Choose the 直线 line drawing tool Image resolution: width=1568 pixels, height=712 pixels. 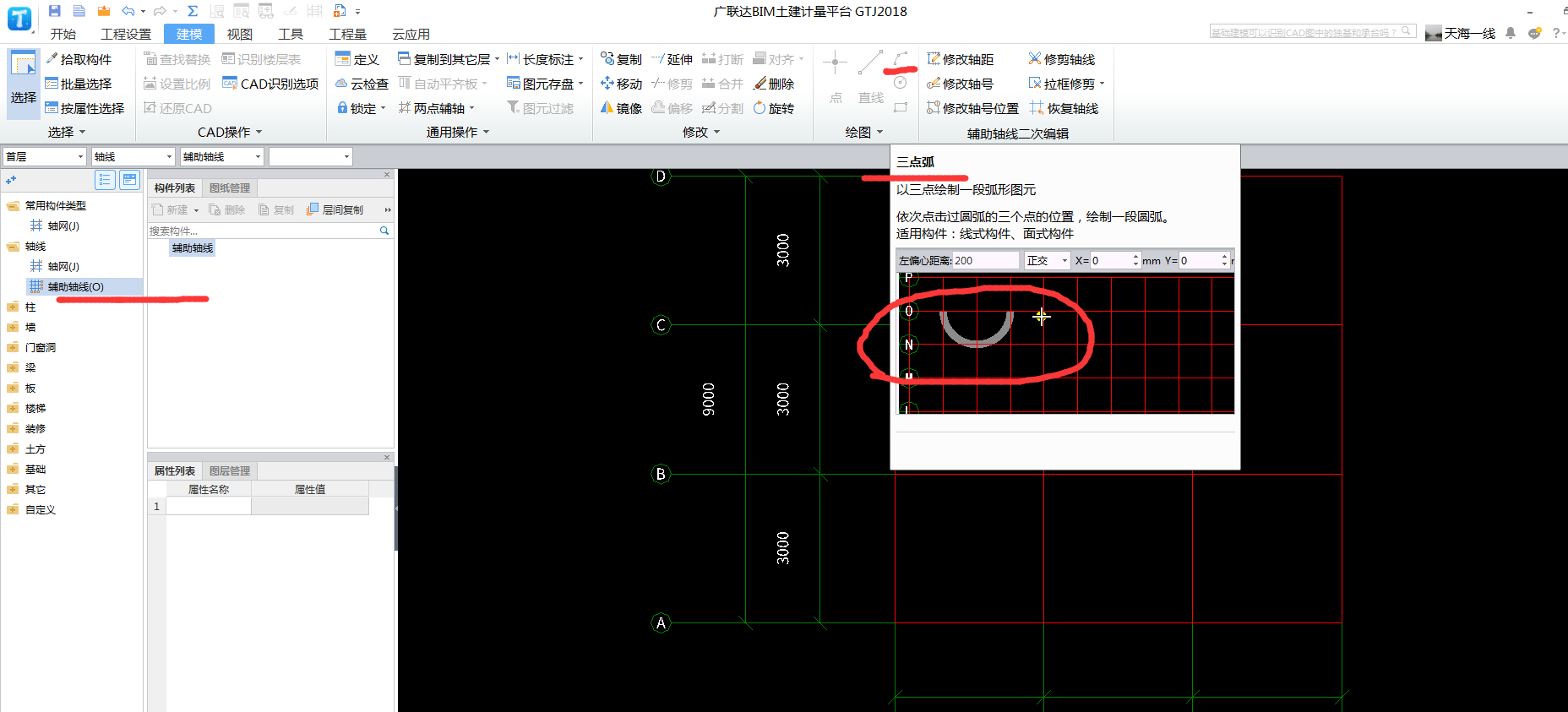point(871,78)
